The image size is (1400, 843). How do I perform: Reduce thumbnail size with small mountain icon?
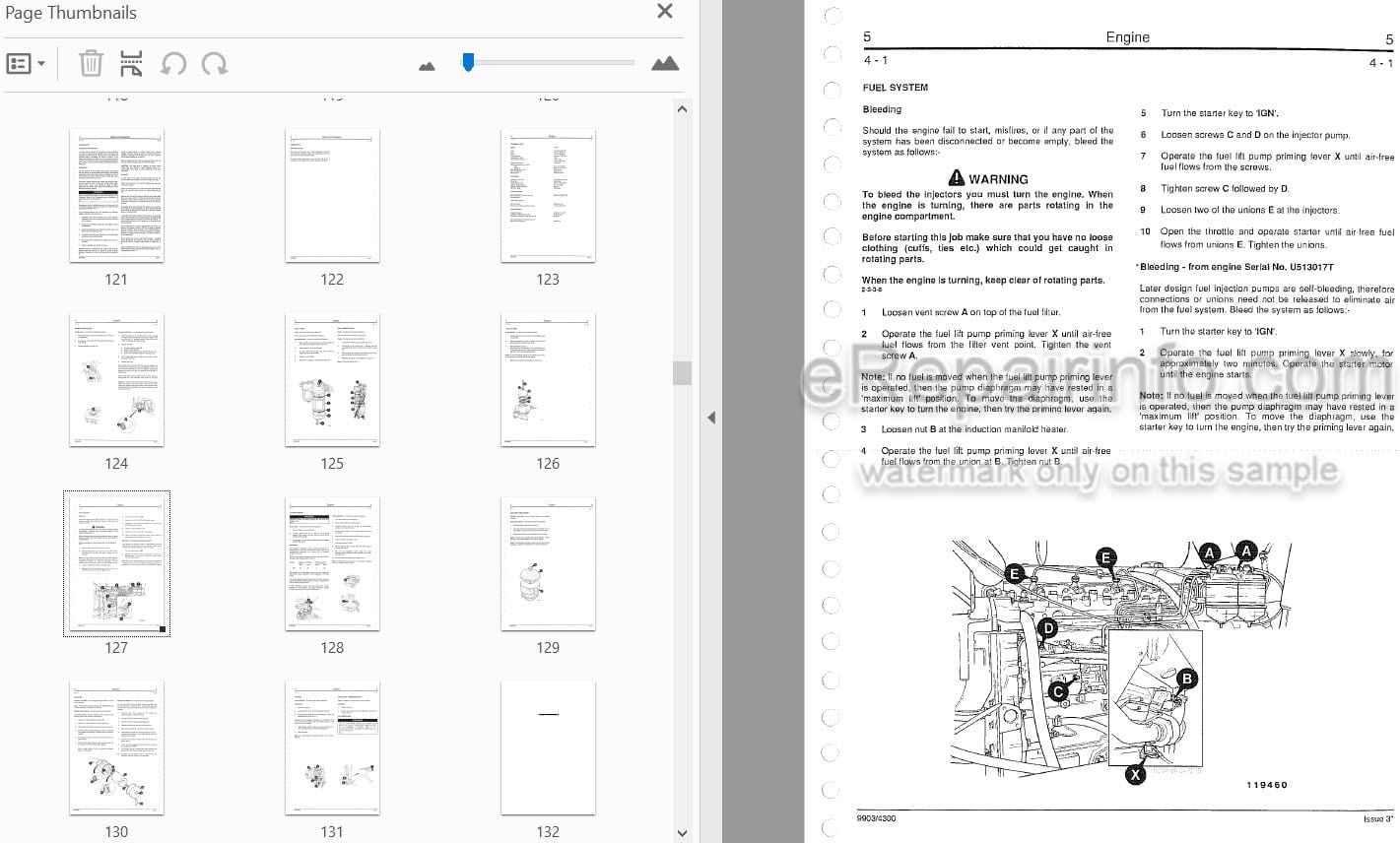pyautogui.click(x=427, y=66)
